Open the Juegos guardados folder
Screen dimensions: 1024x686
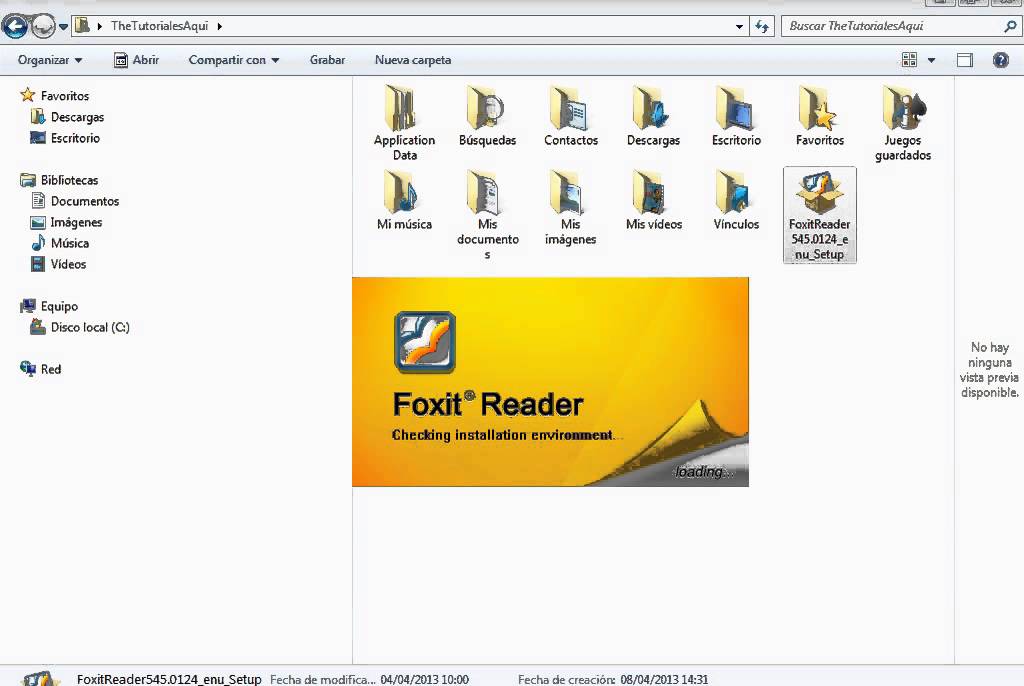click(903, 123)
